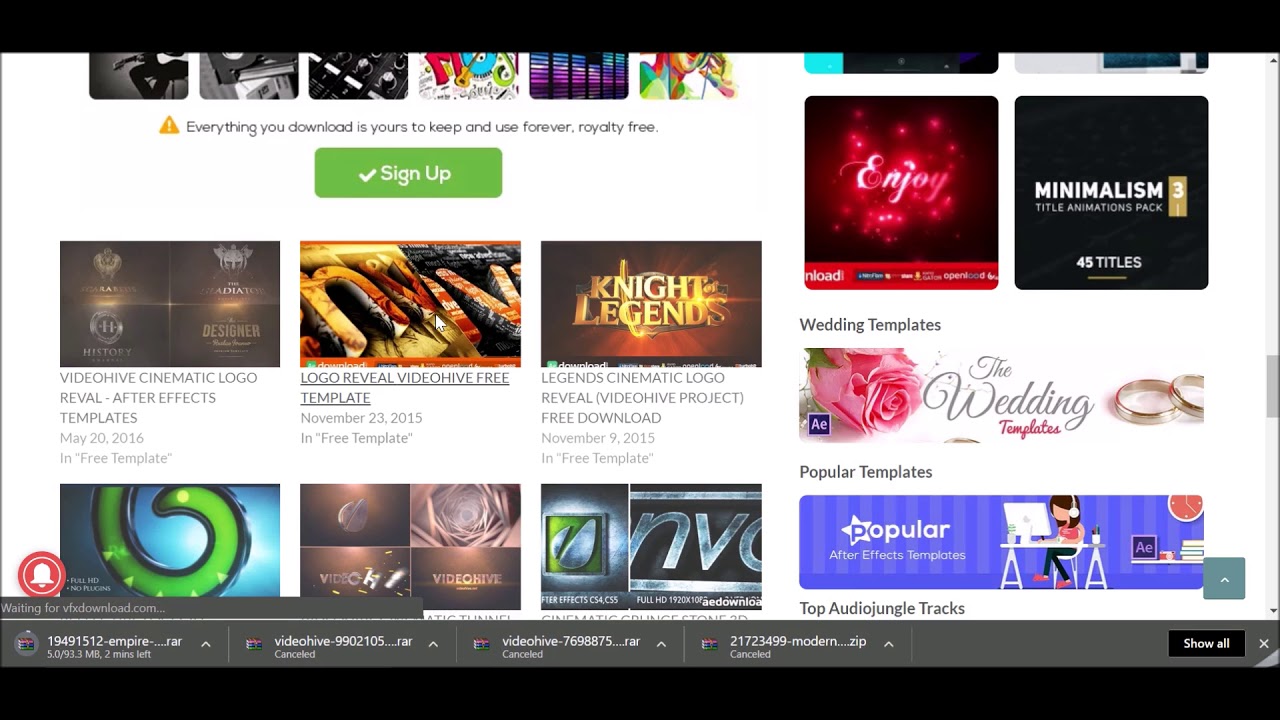1280x720 pixels.
Task: Click the 21723499-modern zip download item
Action: coord(798,645)
